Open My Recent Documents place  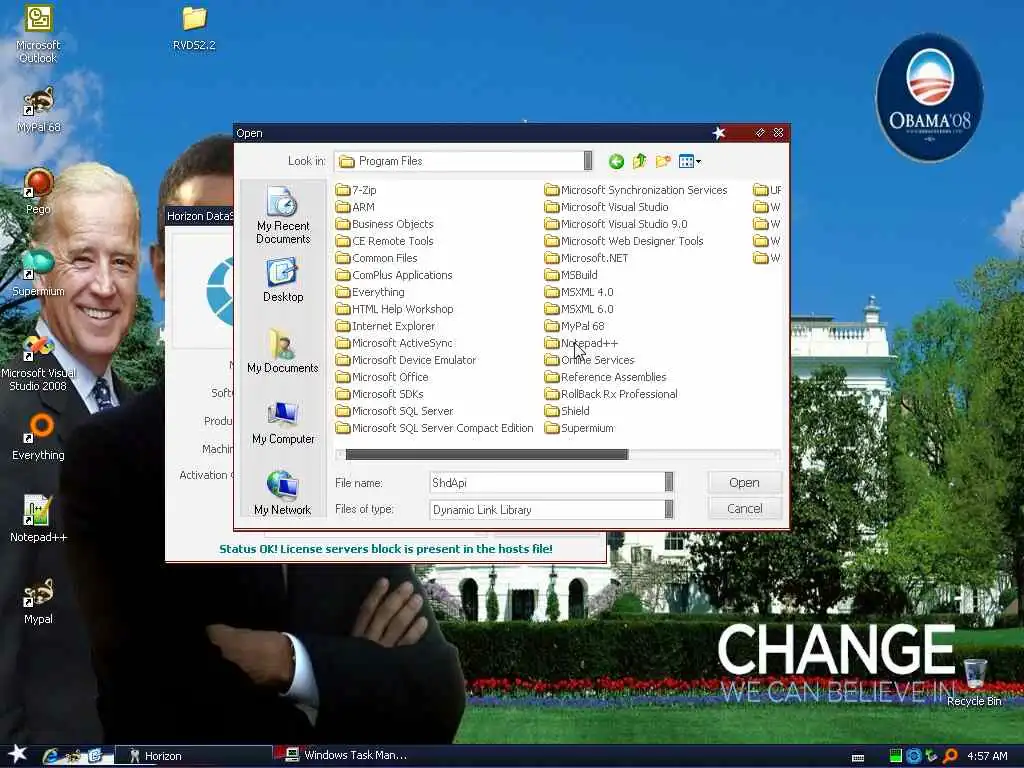click(x=283, y=215)
